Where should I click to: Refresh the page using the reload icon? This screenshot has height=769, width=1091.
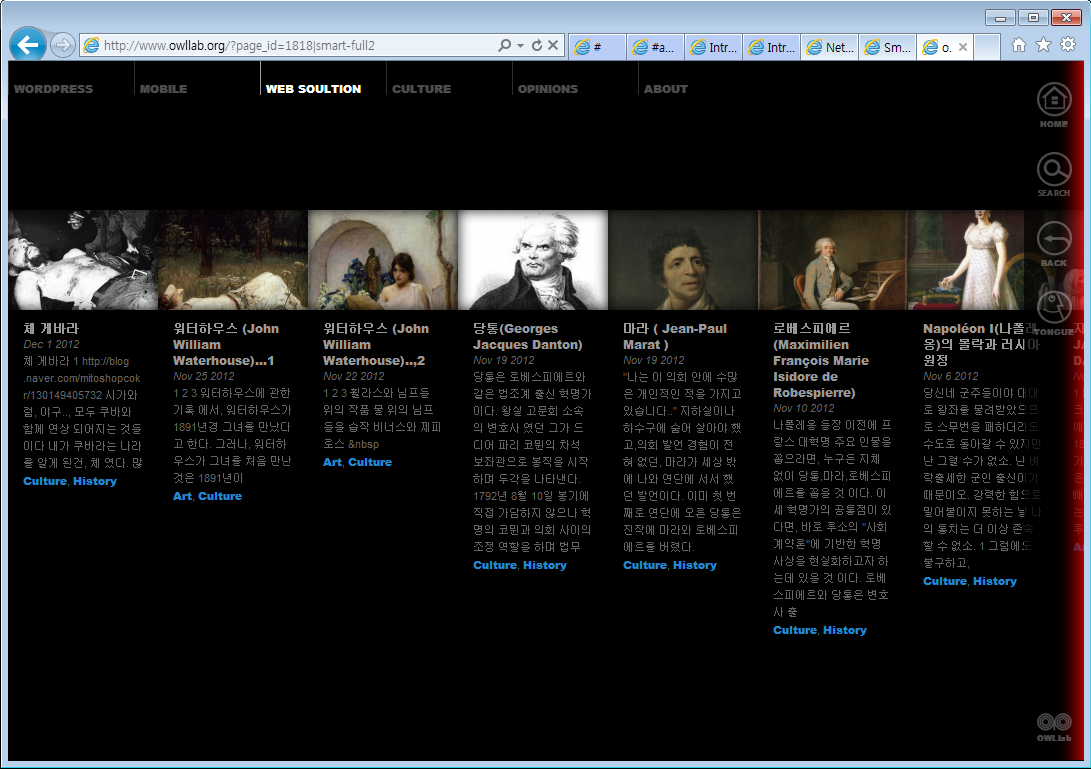click(x=536, y=45)
